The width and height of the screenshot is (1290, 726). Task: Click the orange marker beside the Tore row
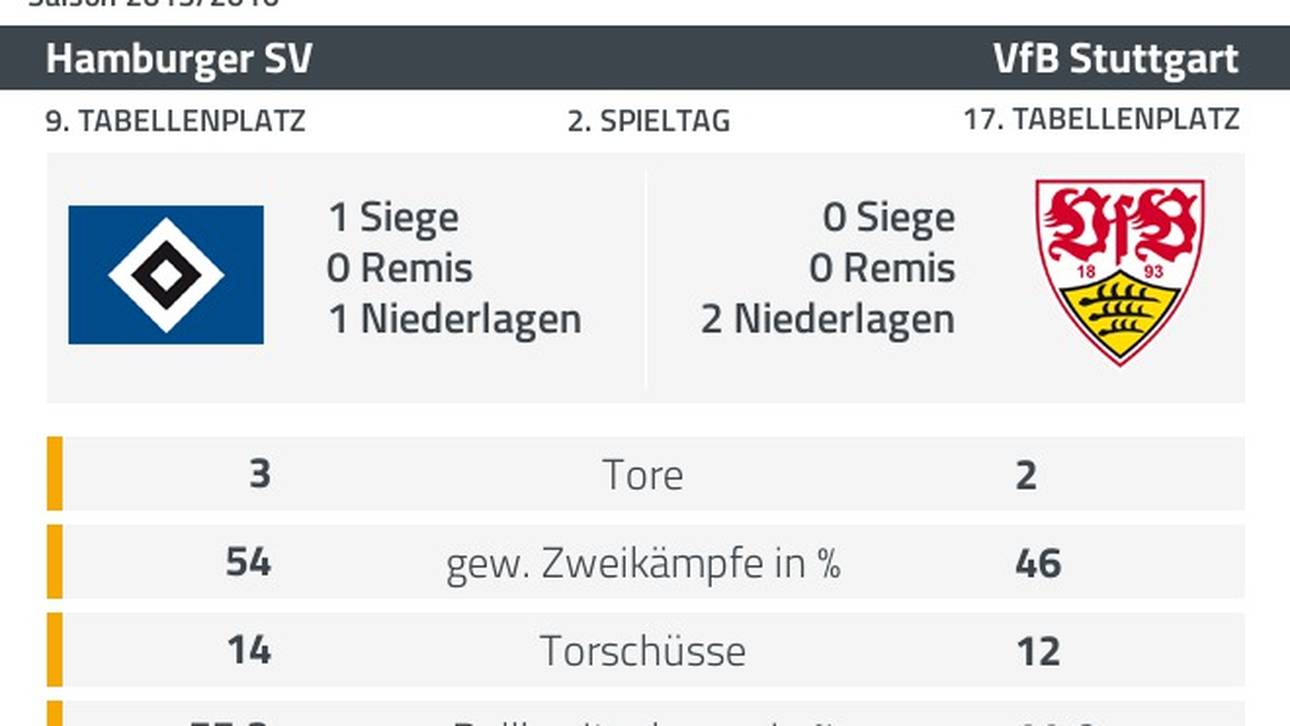tap(55, 473)
